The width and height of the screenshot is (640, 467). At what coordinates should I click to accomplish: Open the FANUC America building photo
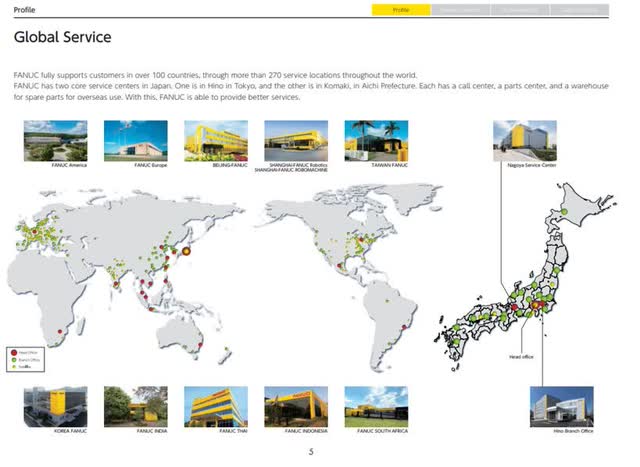[56, 141]
